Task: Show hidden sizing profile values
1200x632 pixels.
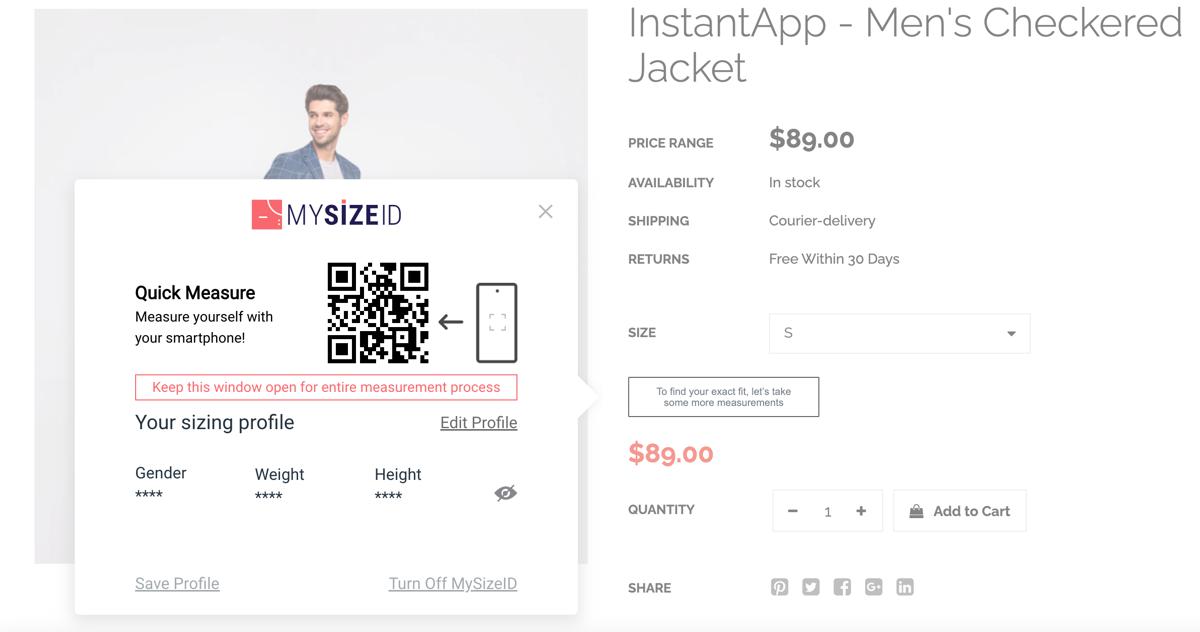Action: pos(506,493)
